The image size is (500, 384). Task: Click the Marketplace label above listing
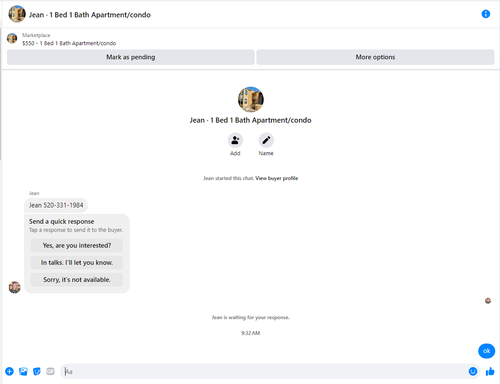tap(36, 35)
